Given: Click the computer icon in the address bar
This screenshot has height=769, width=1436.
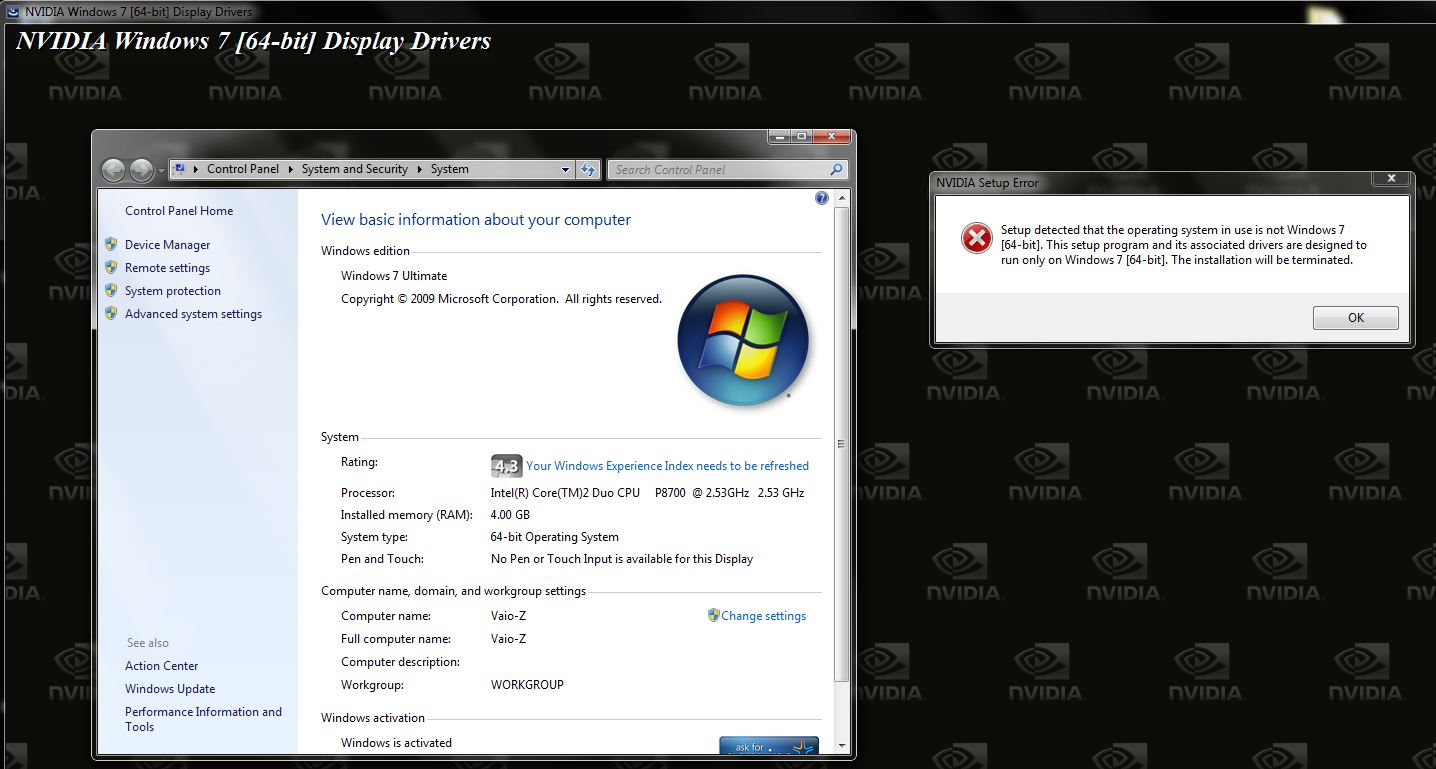Looking at the screenshot, I should [x=180, y=169].
